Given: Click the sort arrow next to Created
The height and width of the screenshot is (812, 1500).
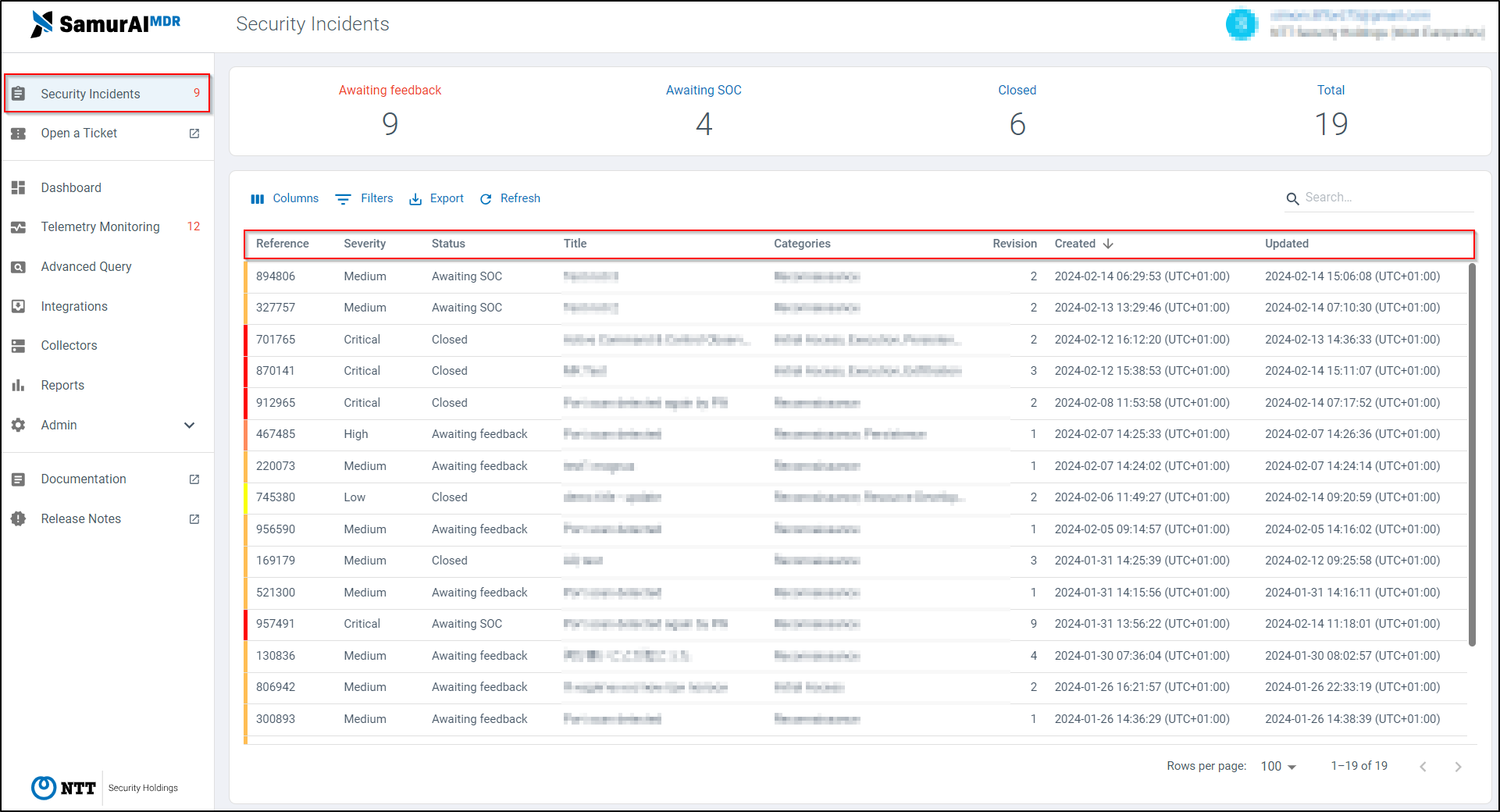Looking at the screenshot, I should [1108, 244].
